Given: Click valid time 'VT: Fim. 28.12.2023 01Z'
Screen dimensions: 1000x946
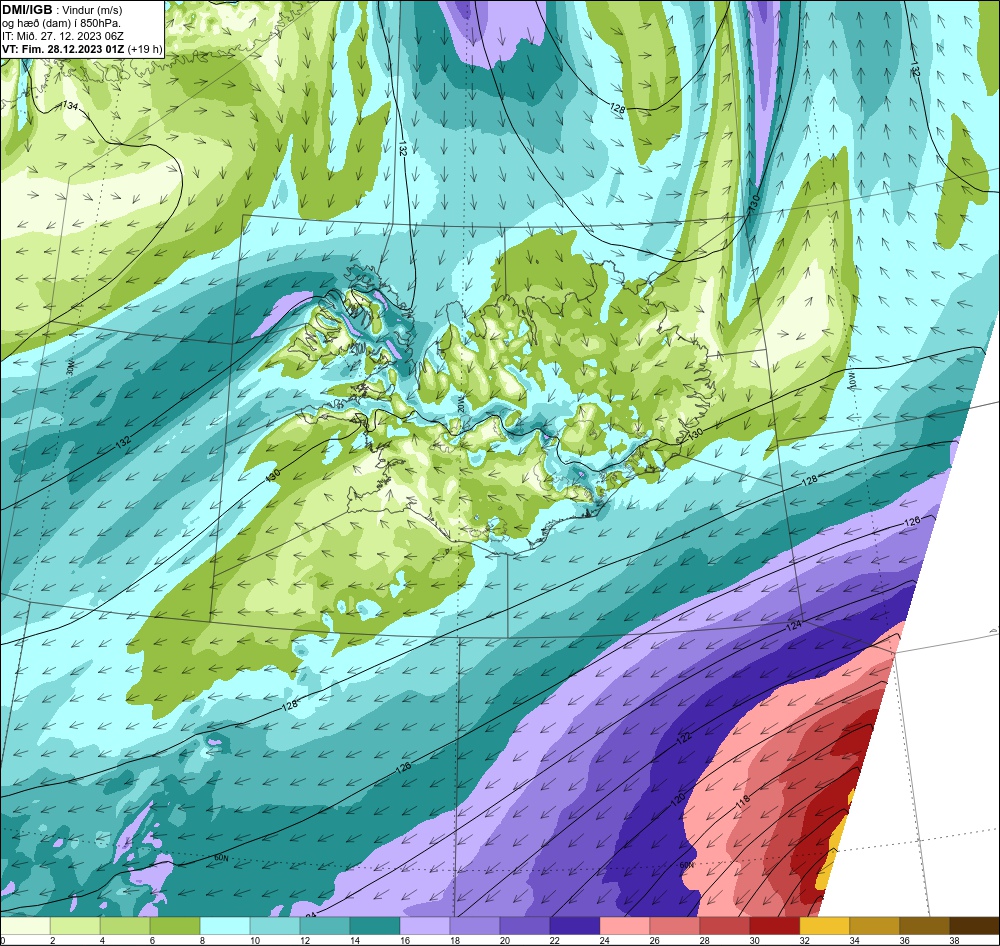Looking at the screenshot, I should click(63, 49).
